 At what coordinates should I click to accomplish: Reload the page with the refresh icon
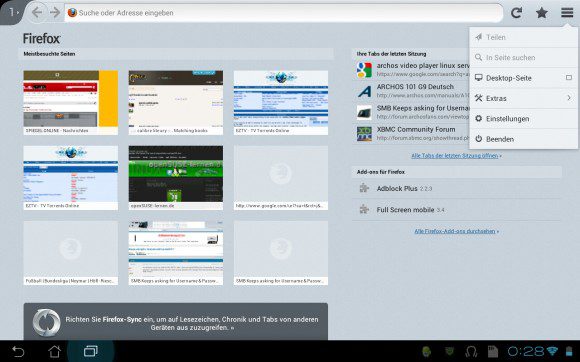(x=516, y=13)
